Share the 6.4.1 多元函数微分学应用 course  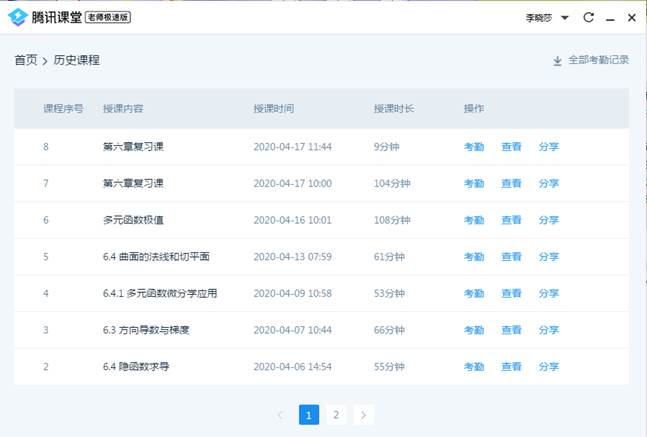coord(548,294)
